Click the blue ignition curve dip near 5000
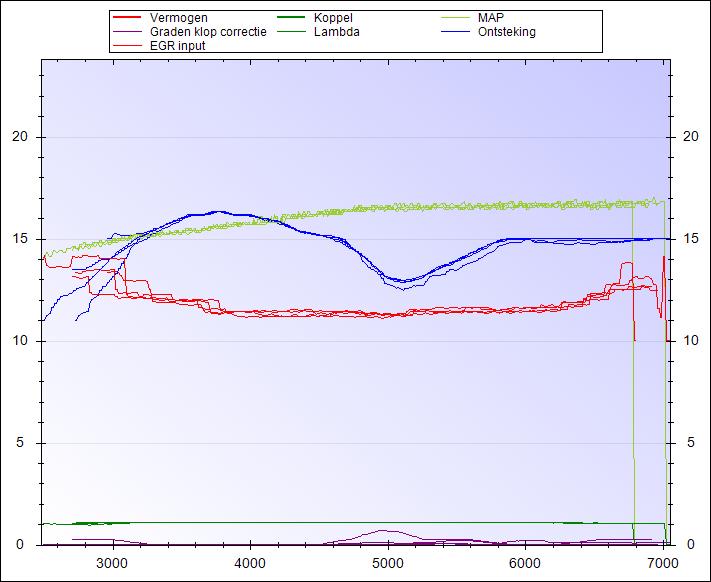Screen dimensions: 711x582 tap(404, 282)
